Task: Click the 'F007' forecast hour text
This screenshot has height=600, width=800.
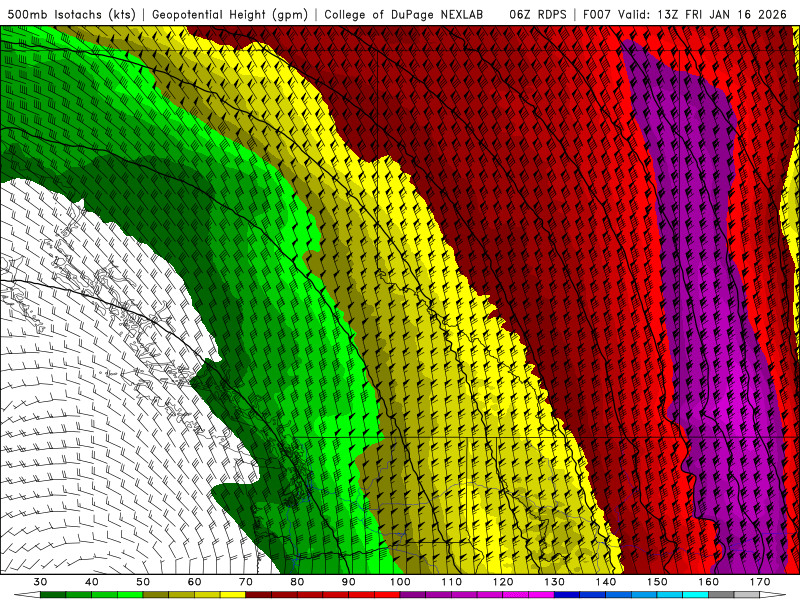Action: coord(598,15)
